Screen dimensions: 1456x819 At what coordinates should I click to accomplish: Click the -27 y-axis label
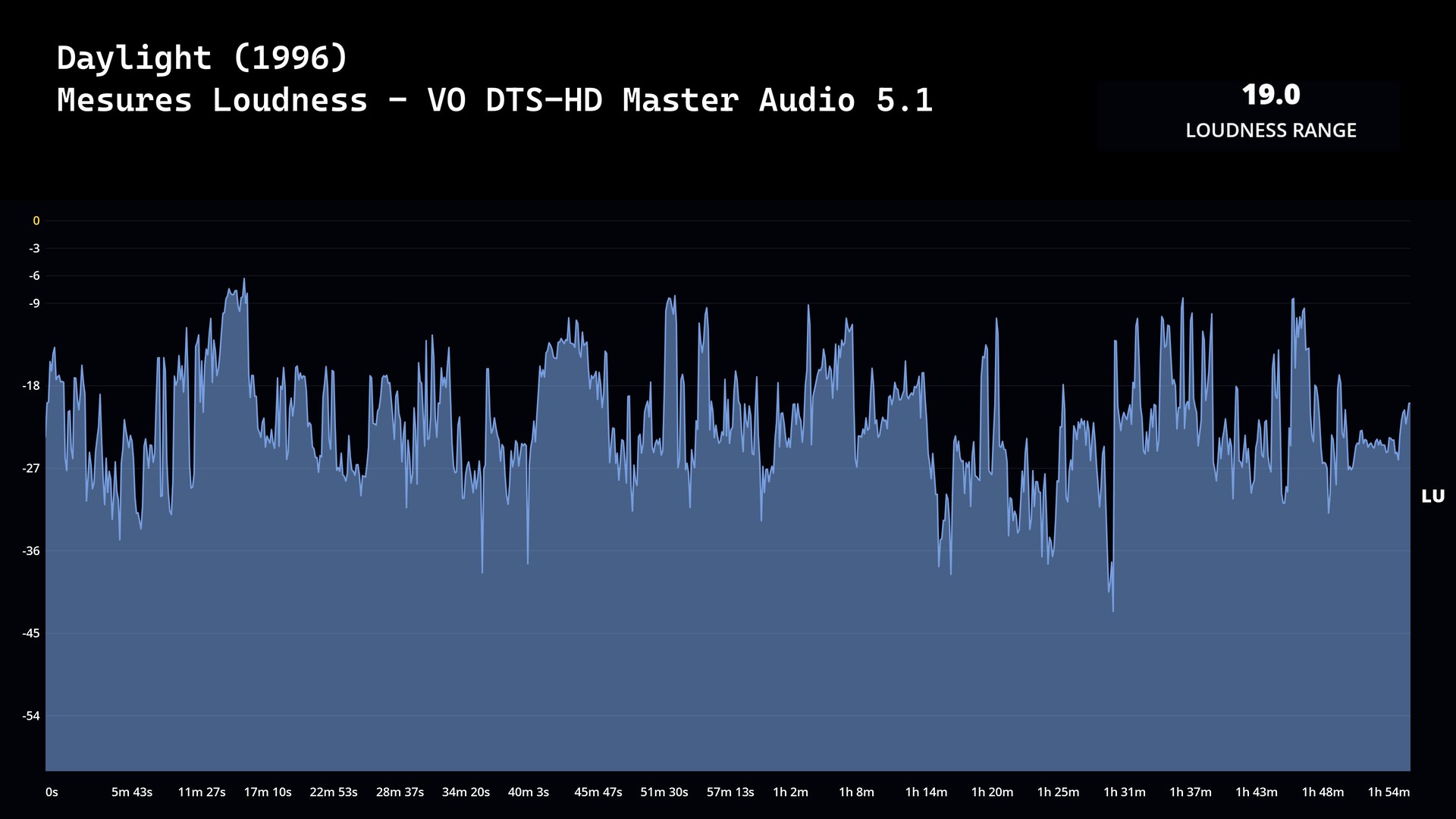click(31, 469)
